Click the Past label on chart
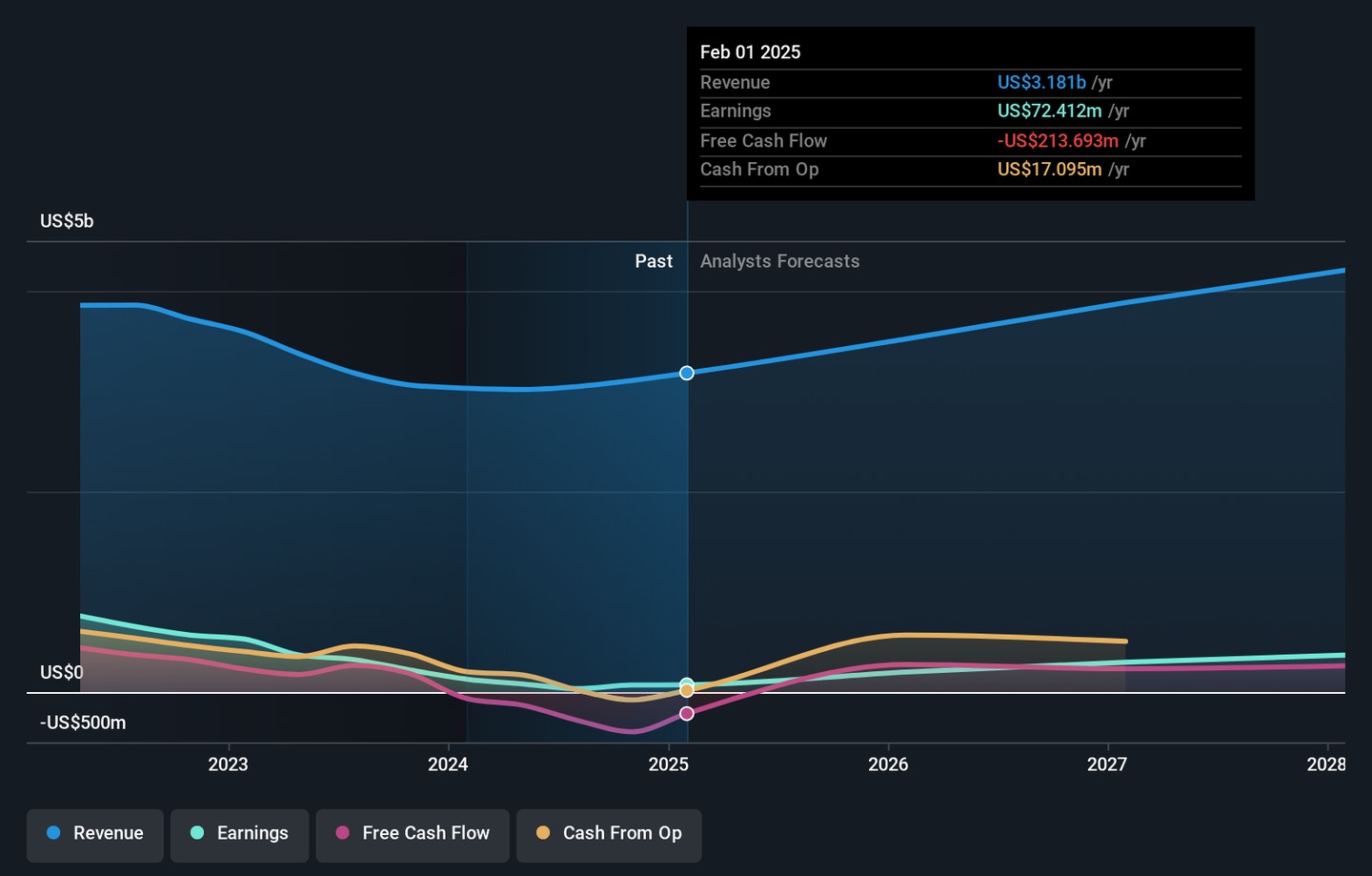 [654, 261]
